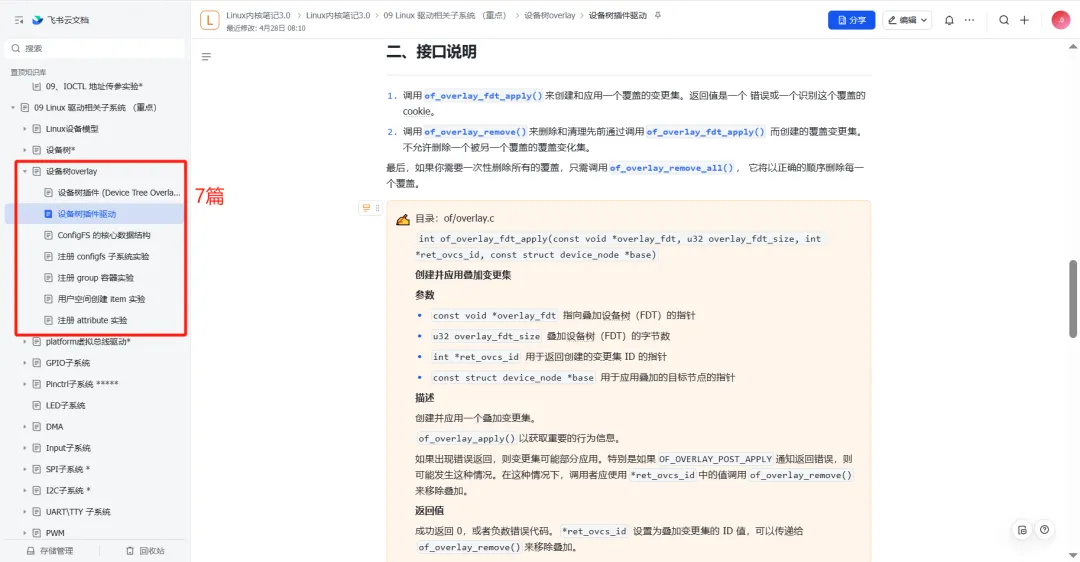The height and width of the screenshot is (562, 1080).
Task: Expand PWM tree node
Action: point(24,533)
